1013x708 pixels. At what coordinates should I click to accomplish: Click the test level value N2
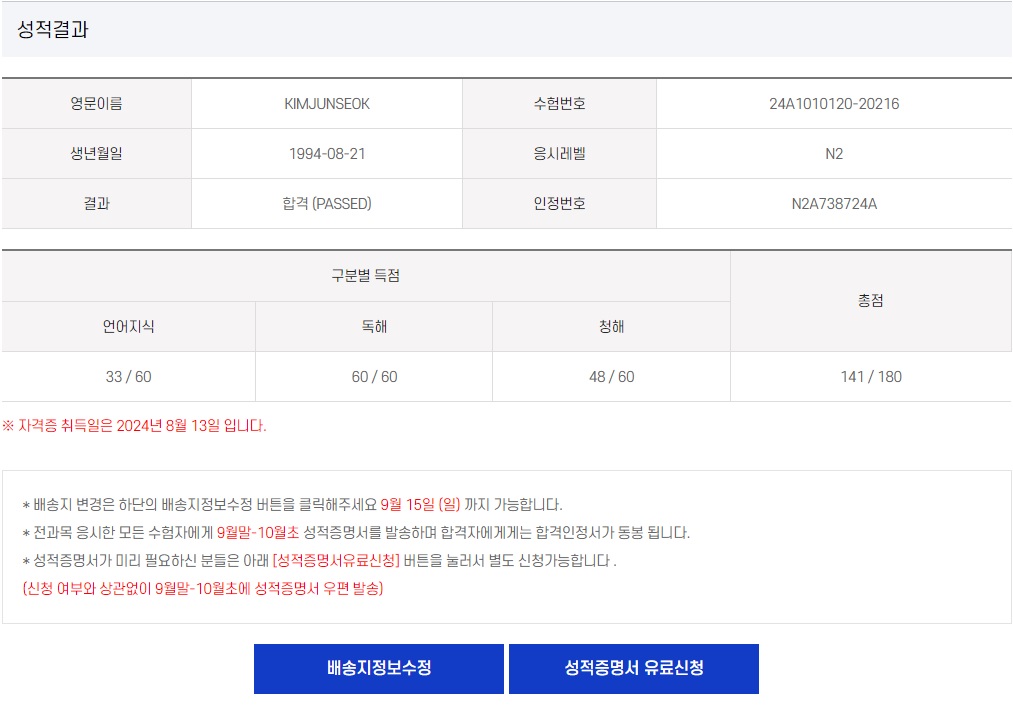click(x=833, y=154)
